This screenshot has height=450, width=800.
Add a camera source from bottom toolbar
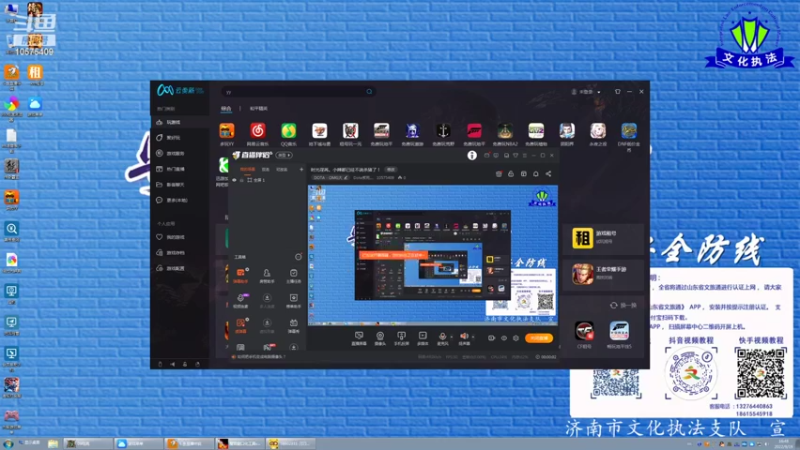tap(380, 338)
